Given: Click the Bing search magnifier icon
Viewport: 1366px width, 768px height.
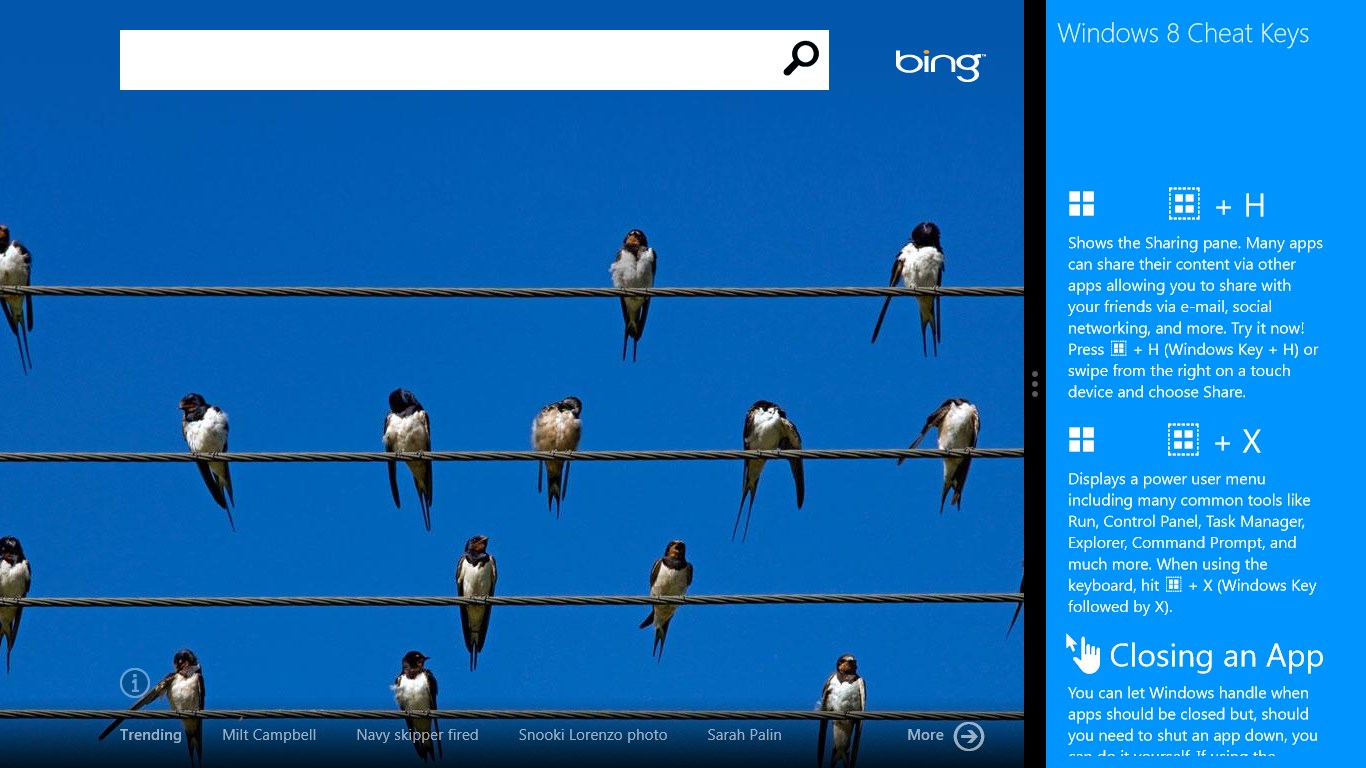Looking at the screenshot, I should 801,59.
